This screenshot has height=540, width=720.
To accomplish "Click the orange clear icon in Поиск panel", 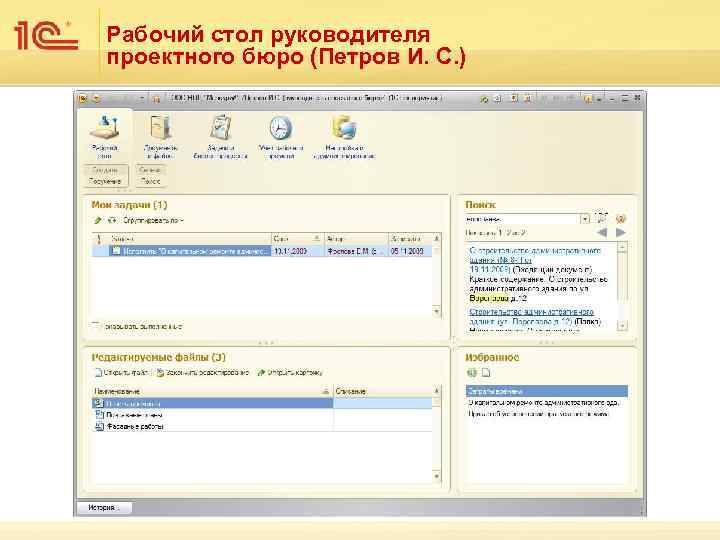I will click(621, 219).
